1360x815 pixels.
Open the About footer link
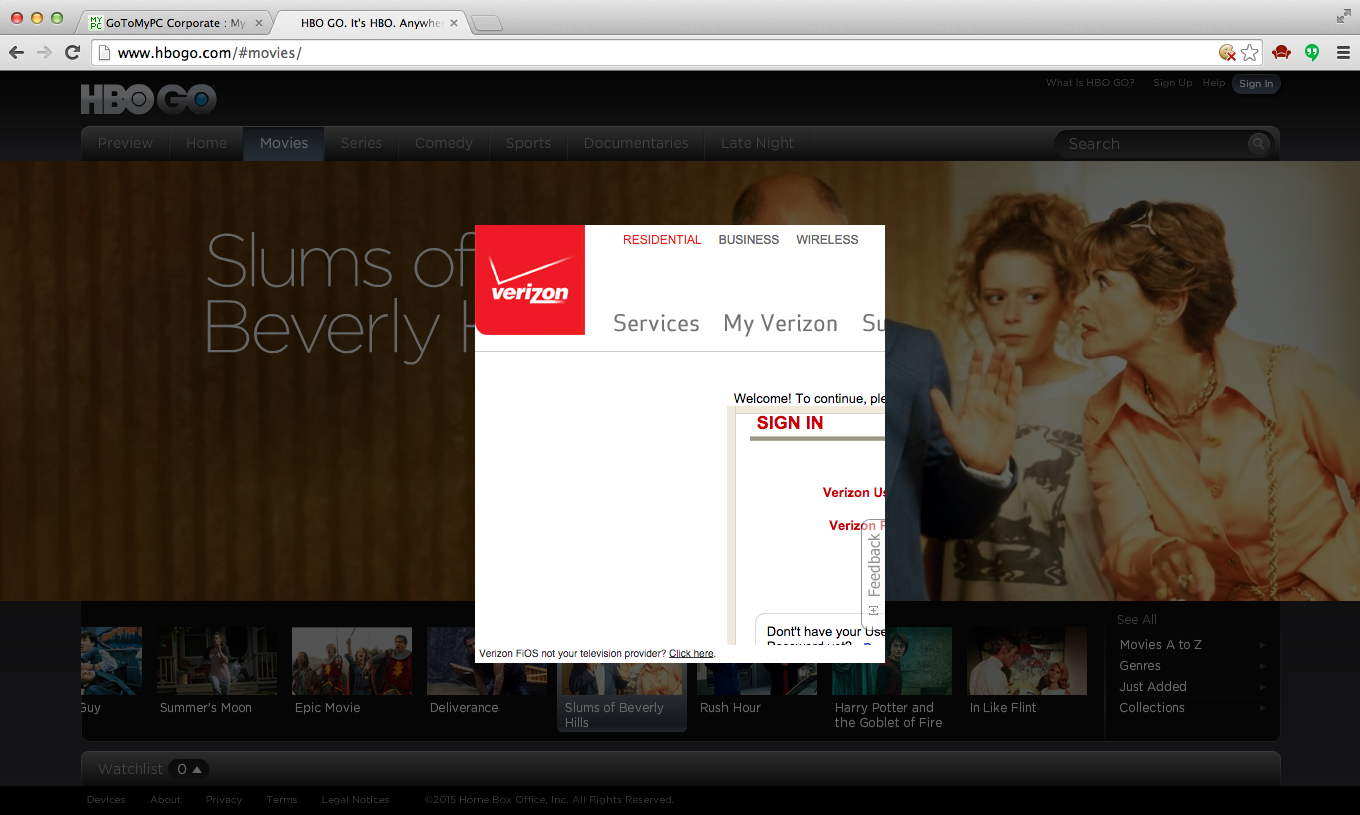point(165,800)
